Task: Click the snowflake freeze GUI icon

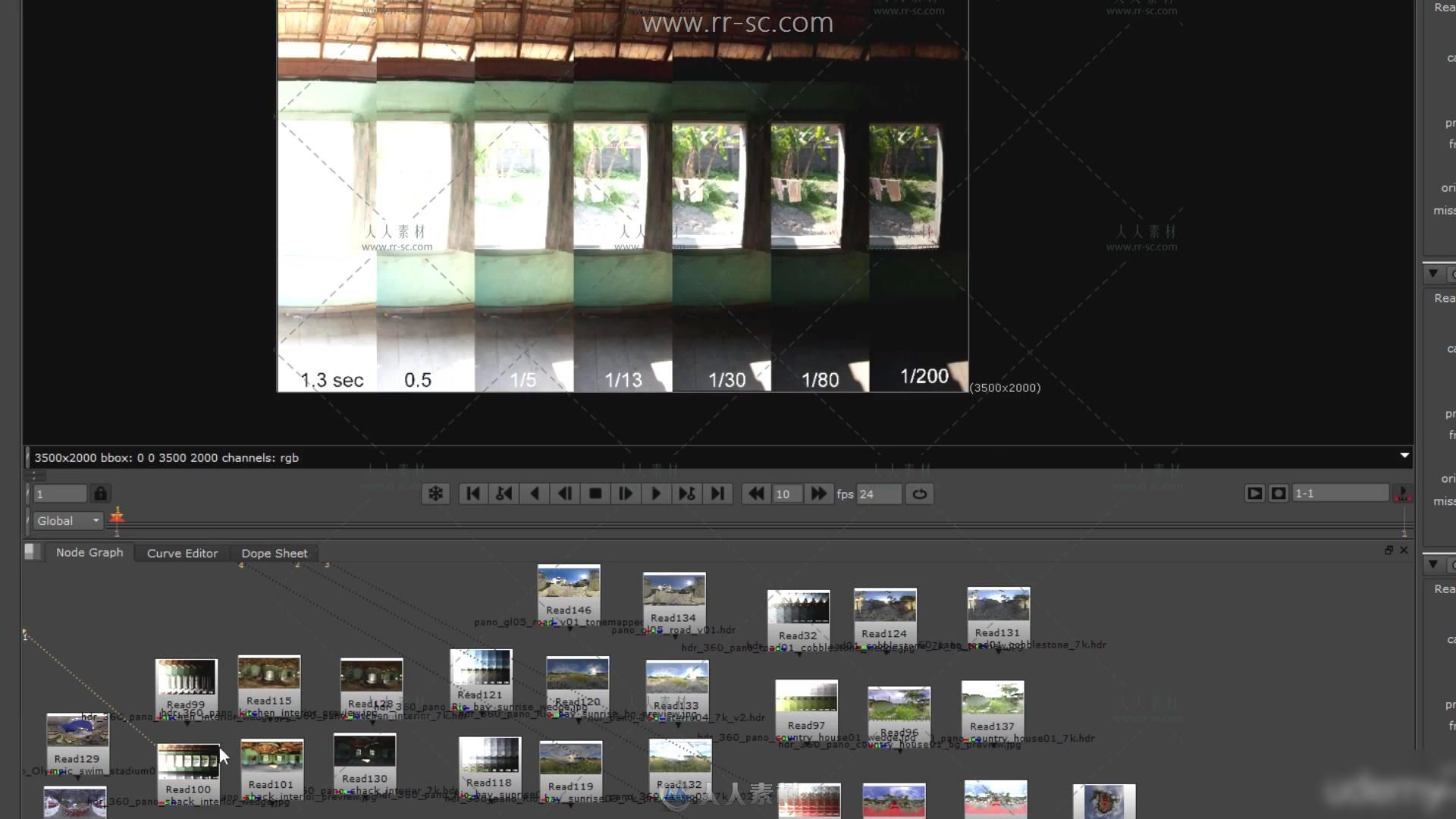Action: (x=436, y=494)
